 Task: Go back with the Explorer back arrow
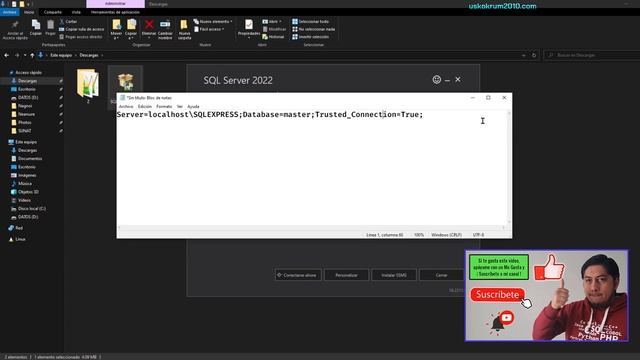(7, 55)
